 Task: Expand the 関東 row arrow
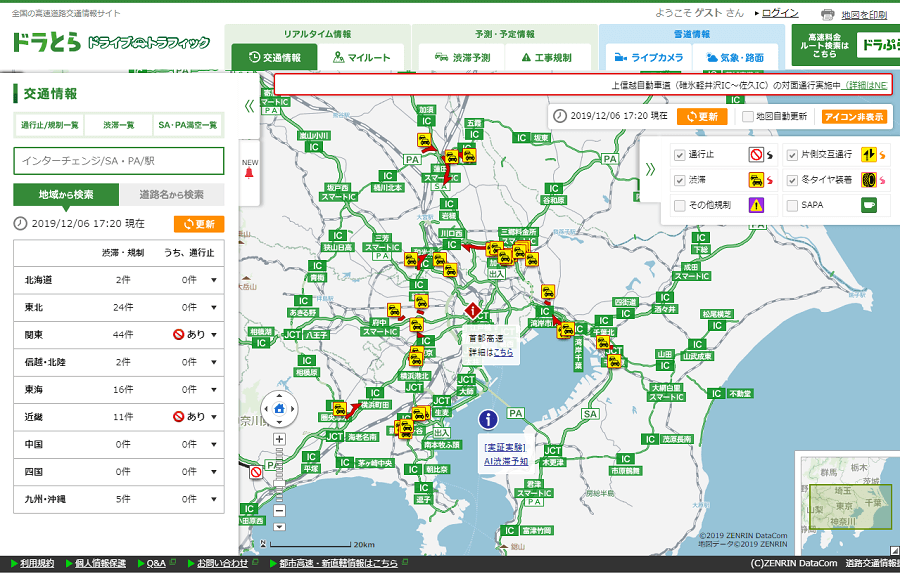(x=214, y=335)
